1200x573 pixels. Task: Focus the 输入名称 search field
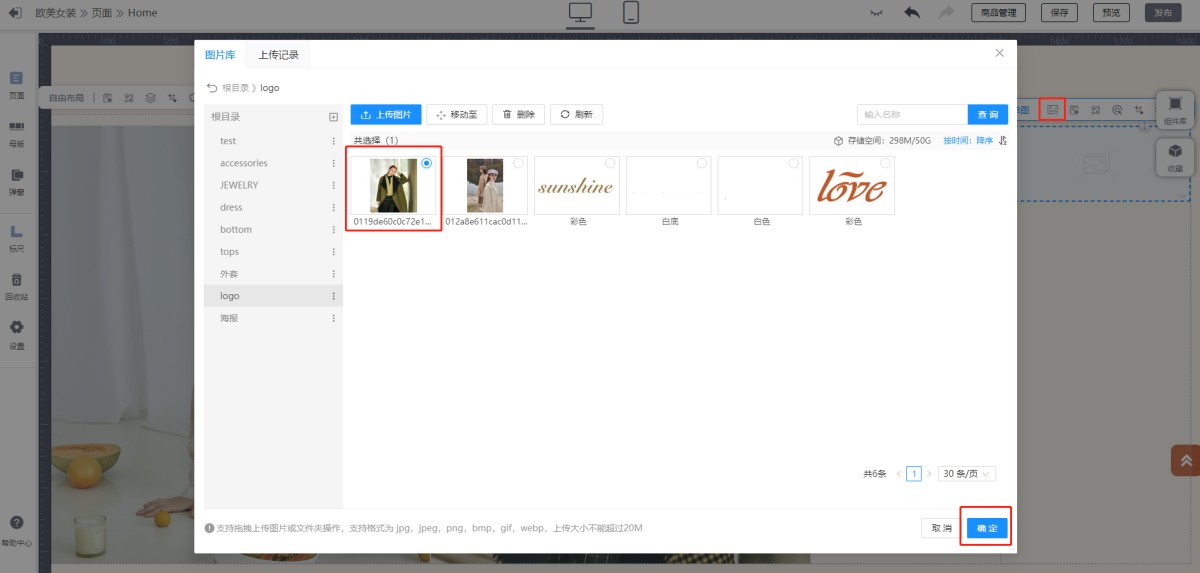point(912,115)
